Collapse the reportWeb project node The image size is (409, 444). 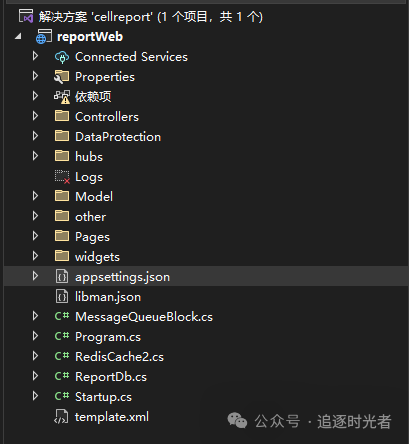click(18, 37)
